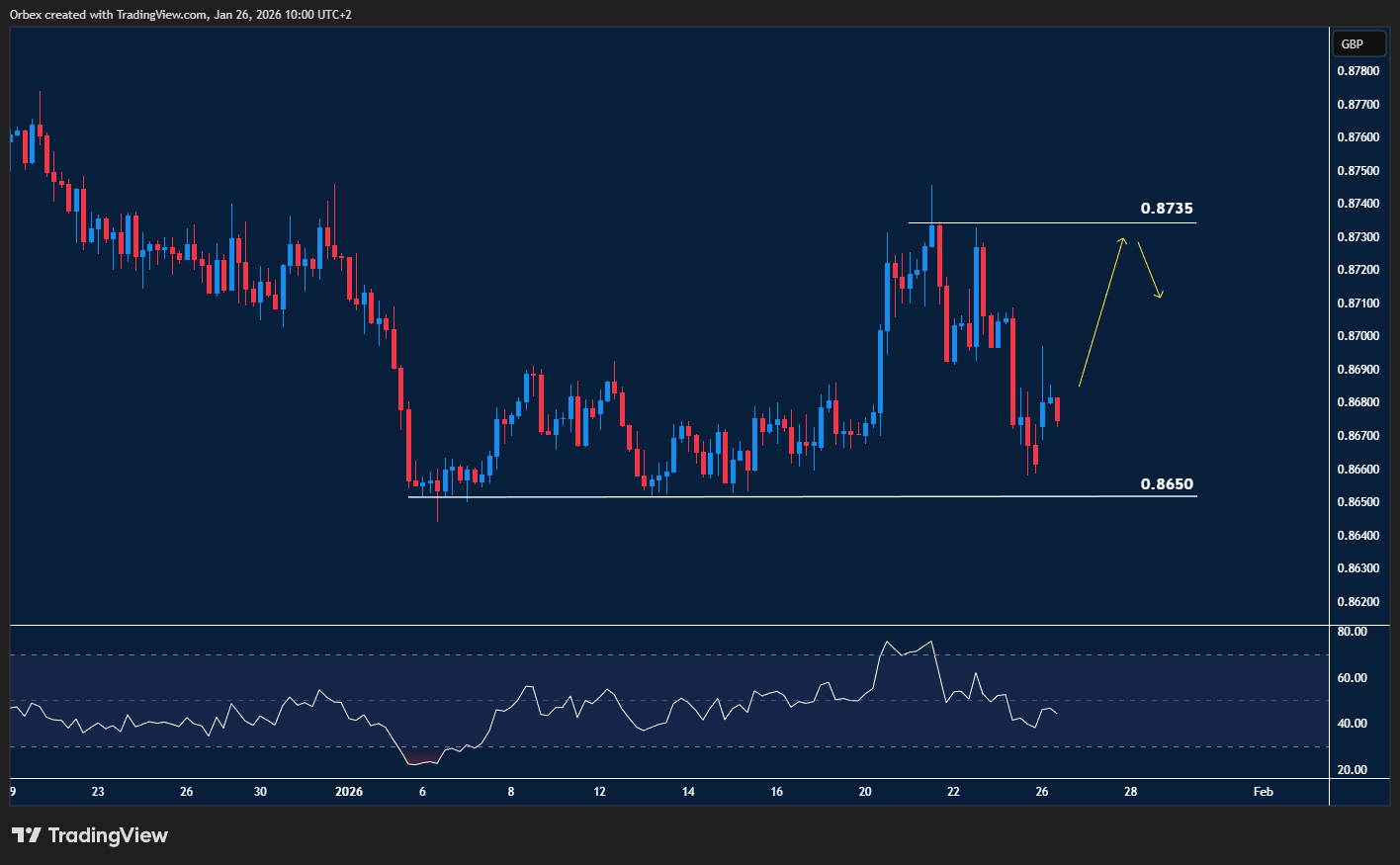1400x865 pixels.
Task: Click the TradingView wordmark text
Action: [x=109, y=835]
